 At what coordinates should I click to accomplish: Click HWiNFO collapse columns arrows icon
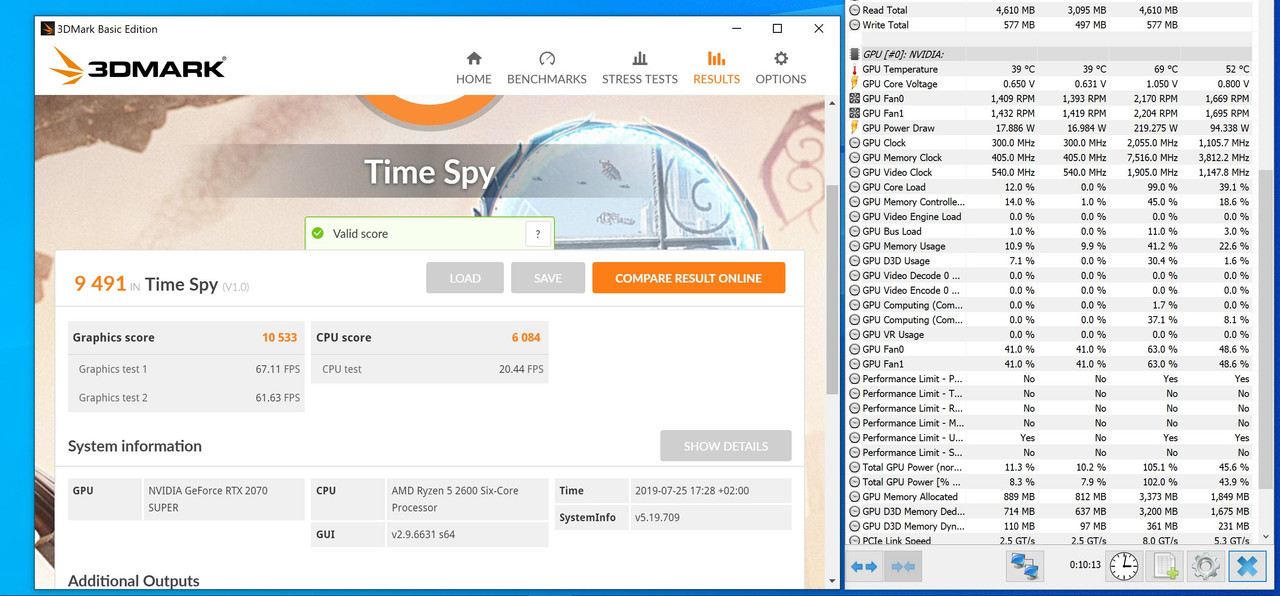click(x=903, y=567)
